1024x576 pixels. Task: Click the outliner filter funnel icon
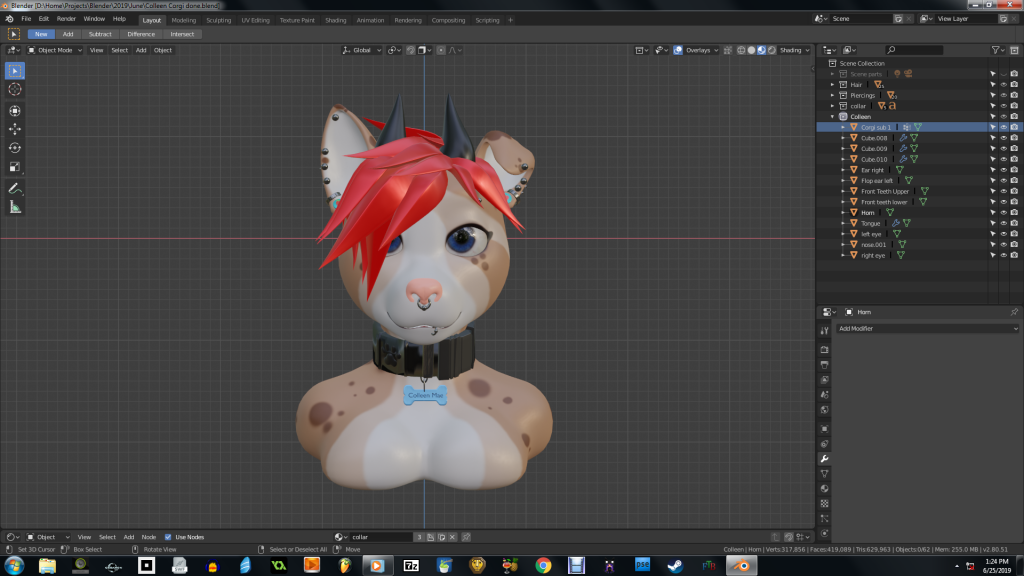pos(996,50)
